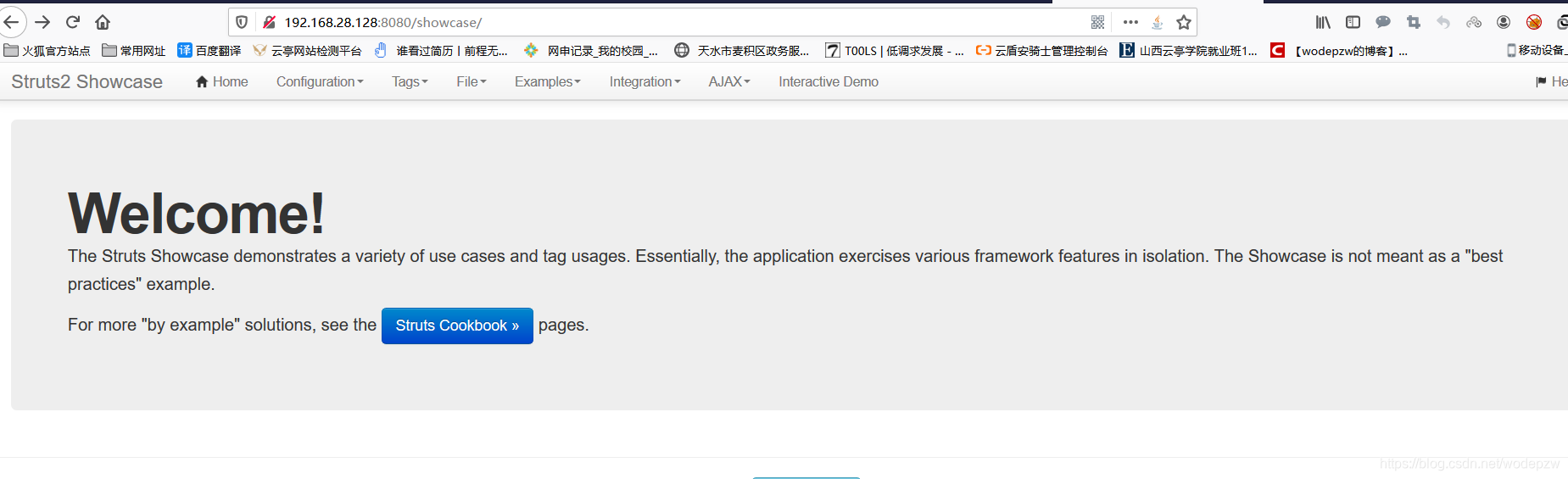The image size is (1568, 479).
Task: Click the Java cup extension icon
Action: tap(1157, 22)
